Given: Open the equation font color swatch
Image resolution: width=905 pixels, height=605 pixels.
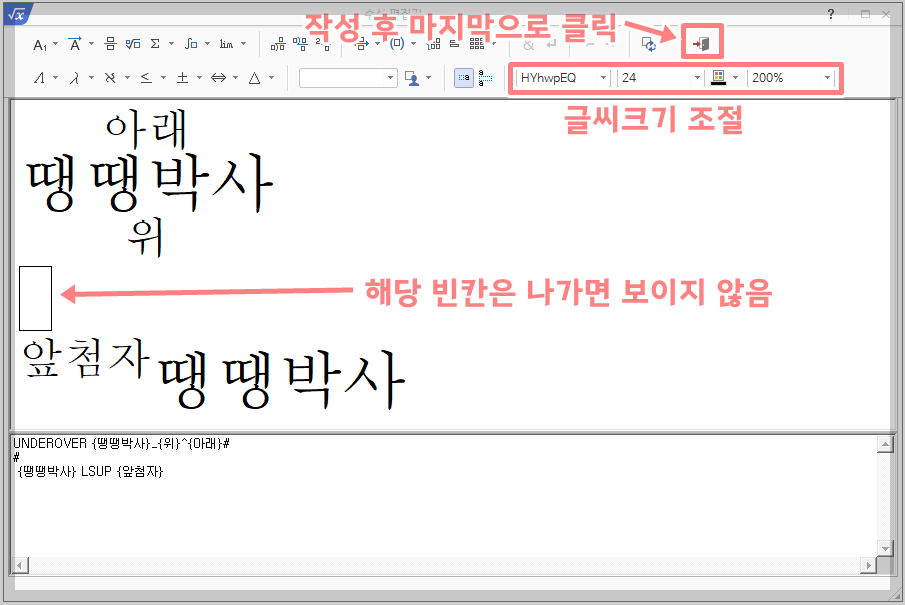Looking at the screenshot, I should (x=720, y=77).
